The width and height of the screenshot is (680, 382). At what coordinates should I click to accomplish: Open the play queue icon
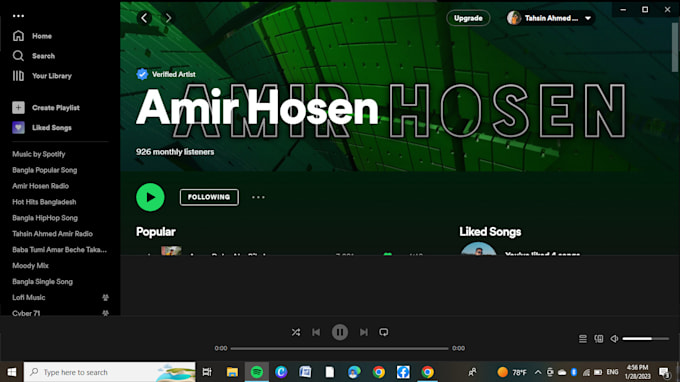pos(583,339)
